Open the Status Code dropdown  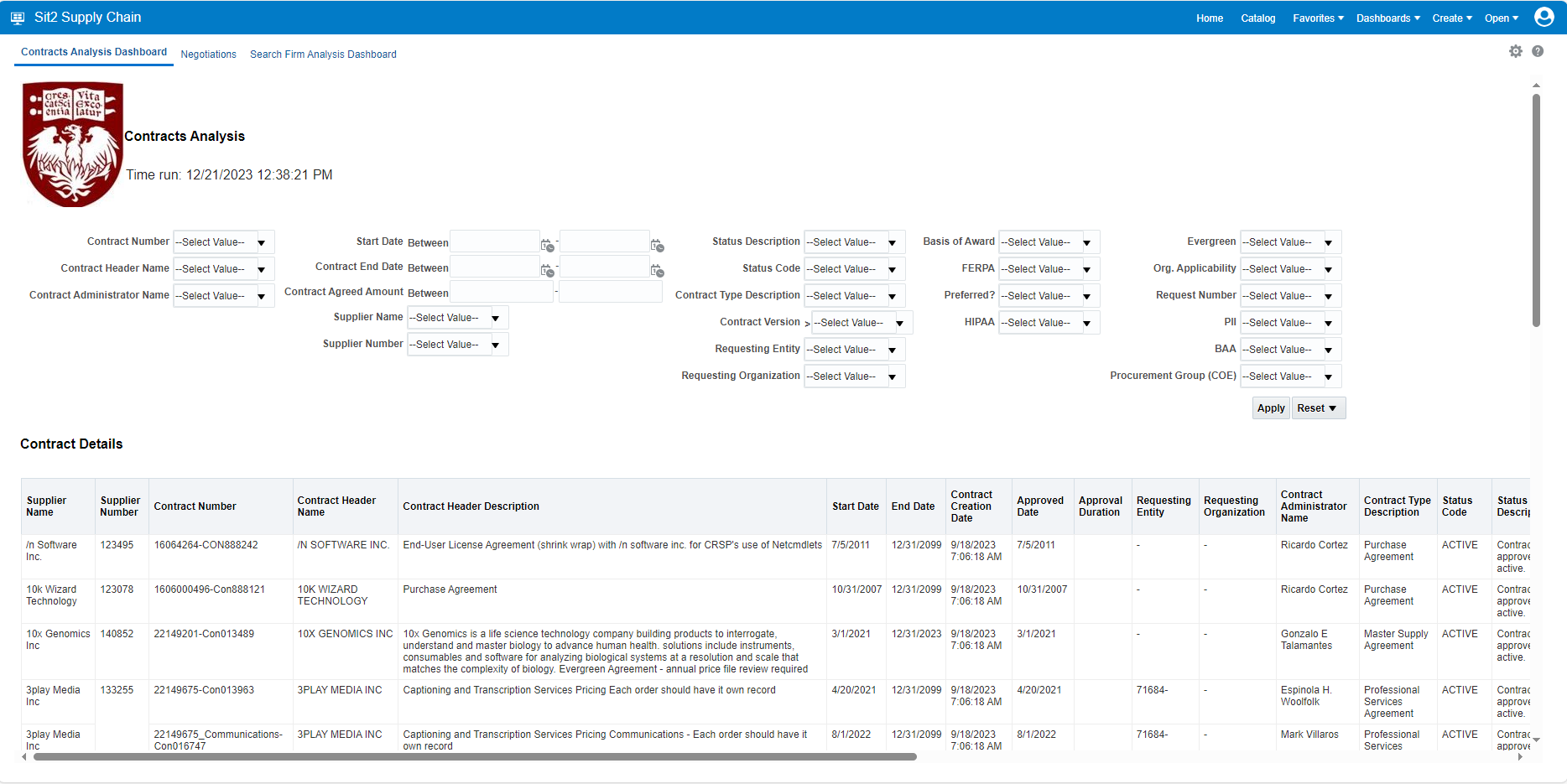pyautogui.click(x=893, y=269)
